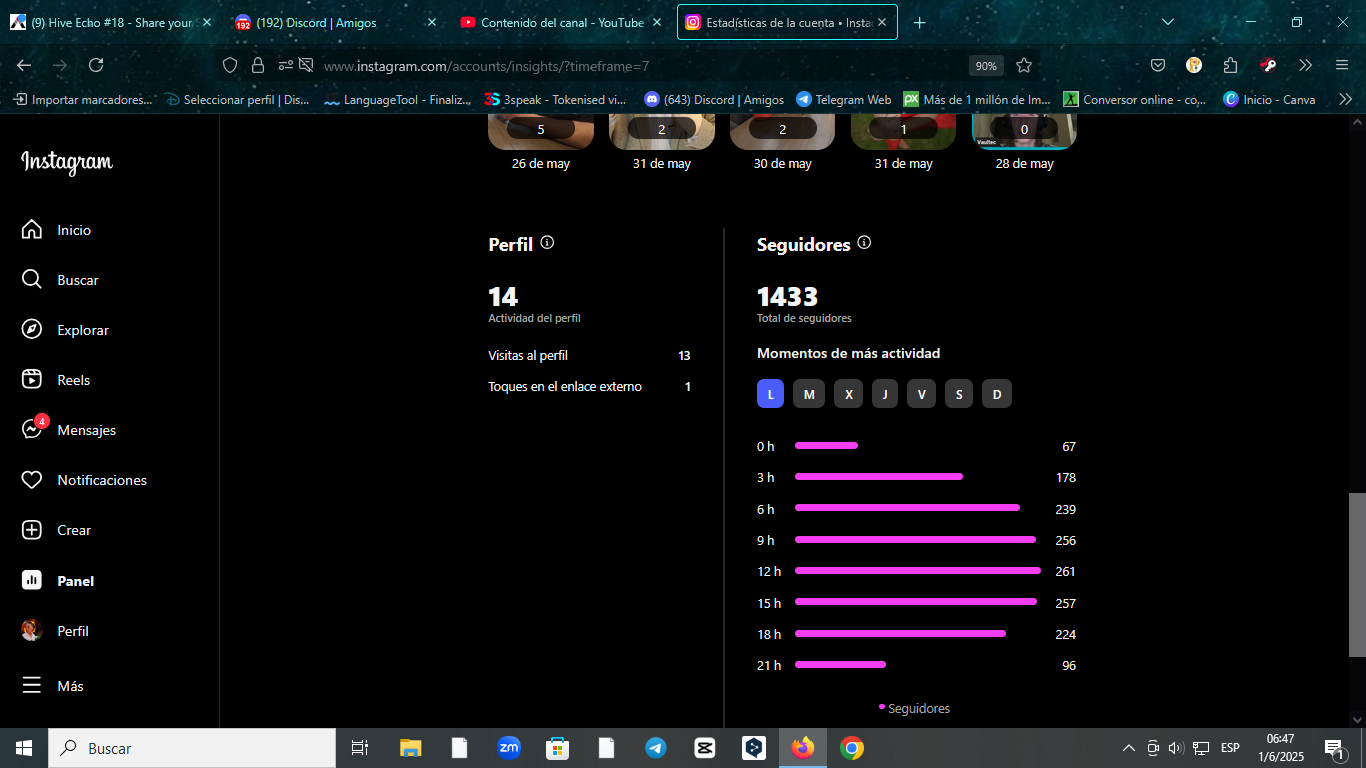The image size is (1366, 768).
Task: Select the D day toggle
Action: pos(997,394)
